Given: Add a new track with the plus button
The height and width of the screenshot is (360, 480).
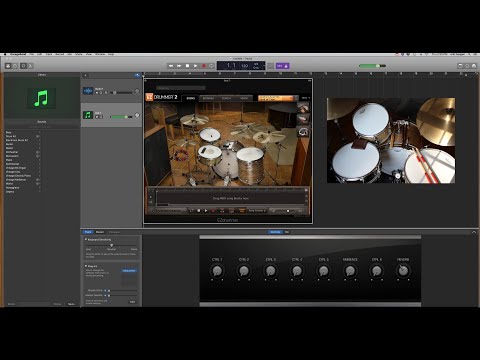Looking at the screenshot, I should coord(85,75).
